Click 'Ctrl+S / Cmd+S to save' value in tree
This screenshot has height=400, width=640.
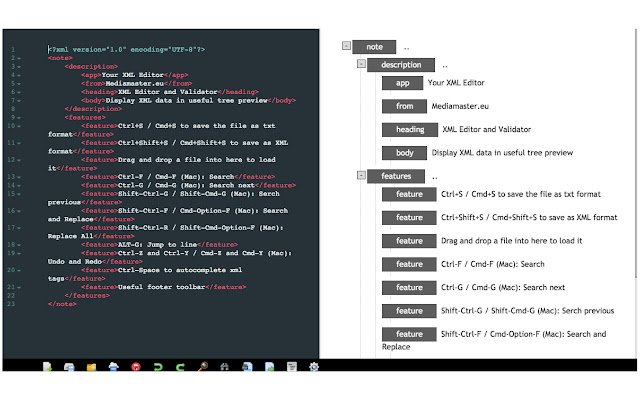pyautogui.click(x=521, y=194)
